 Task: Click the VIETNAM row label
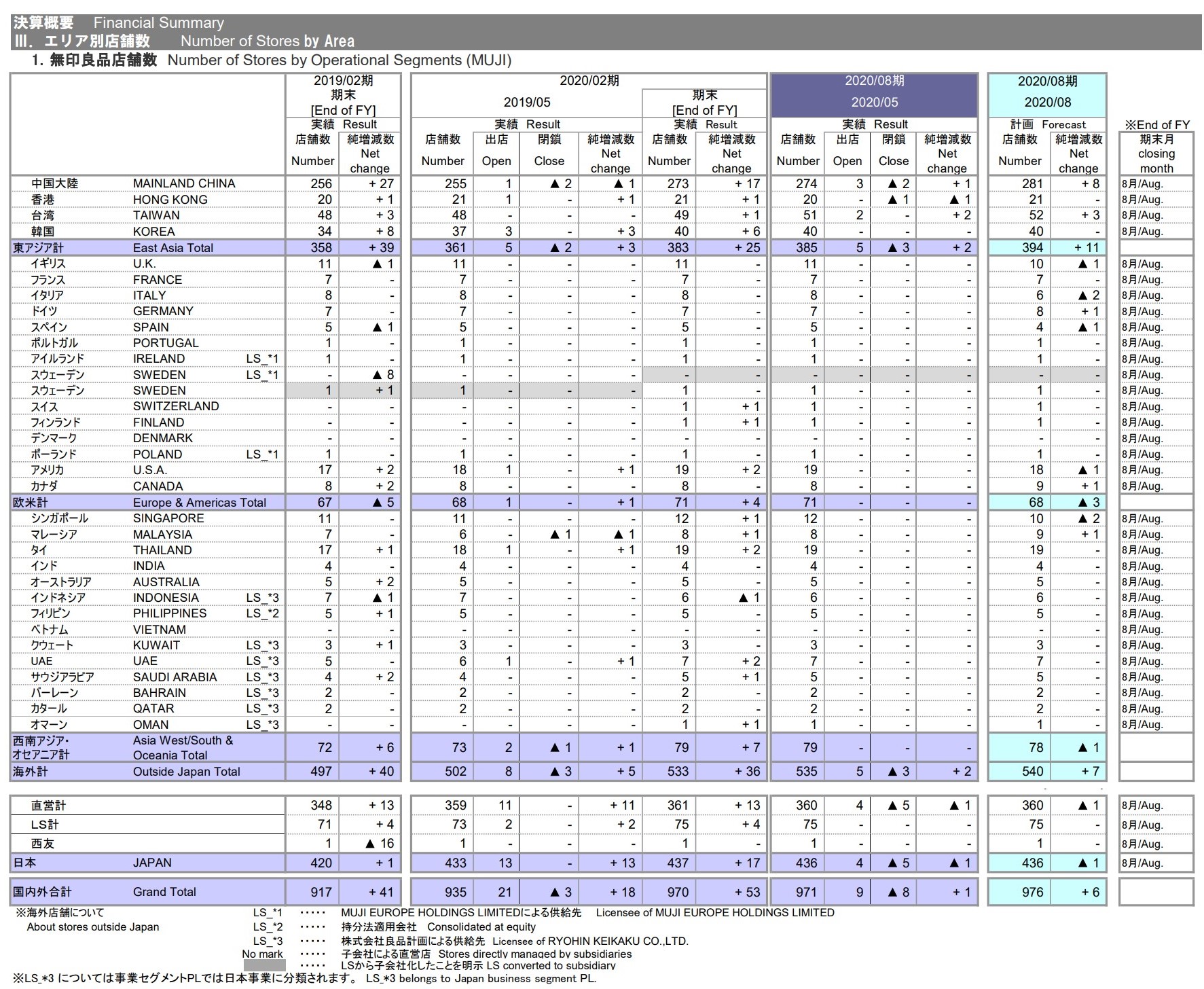tap(159, 630)
